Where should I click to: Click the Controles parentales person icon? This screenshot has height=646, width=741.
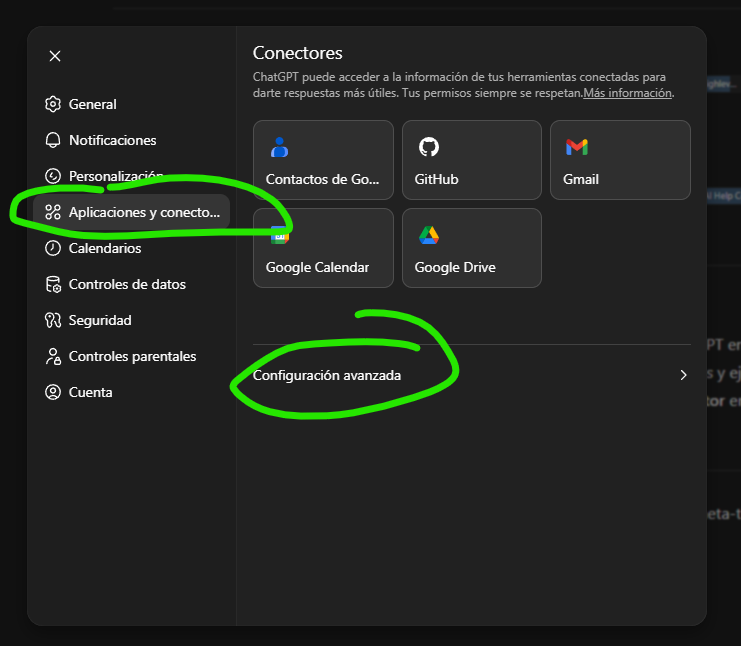point(53,356)
